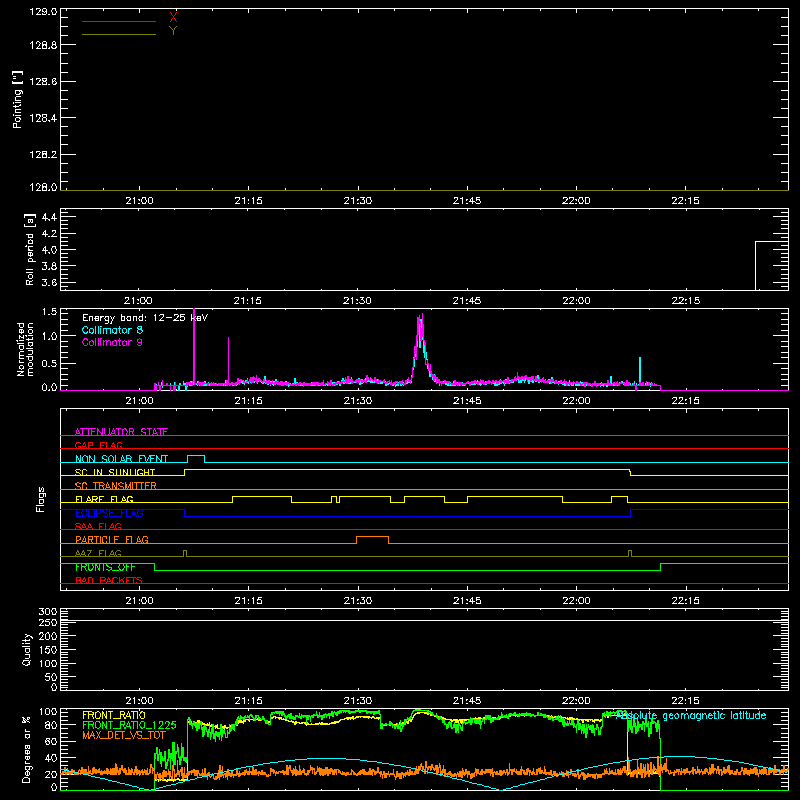Click the FRONTS_OFF flag label
800x800 pixels.
pyautogui.click(x=105, y=567)
